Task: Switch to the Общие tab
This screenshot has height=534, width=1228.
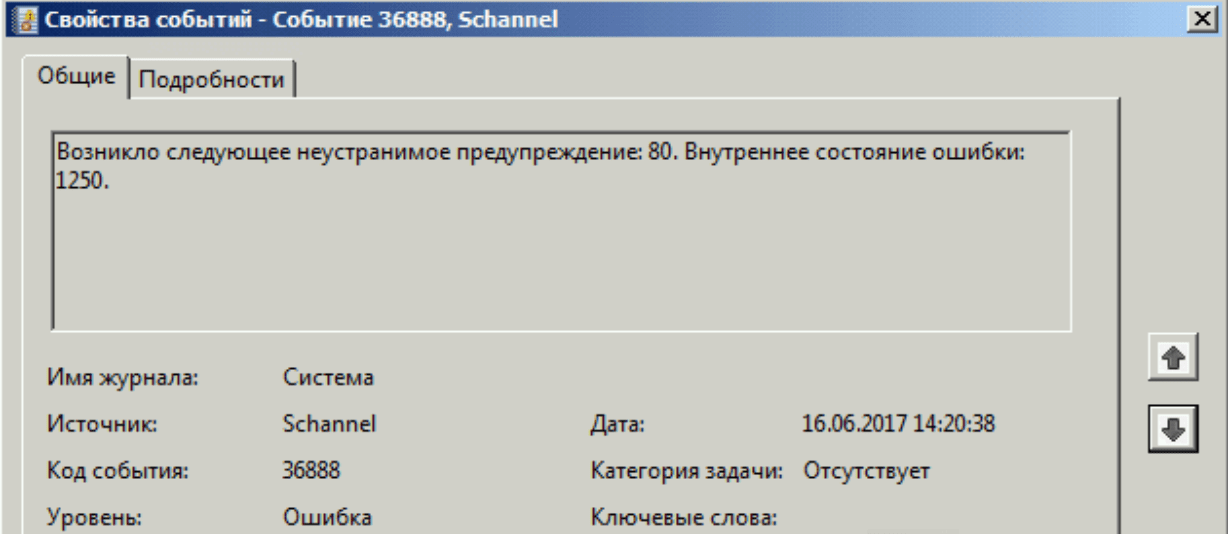Action: (x=76, y=78)
